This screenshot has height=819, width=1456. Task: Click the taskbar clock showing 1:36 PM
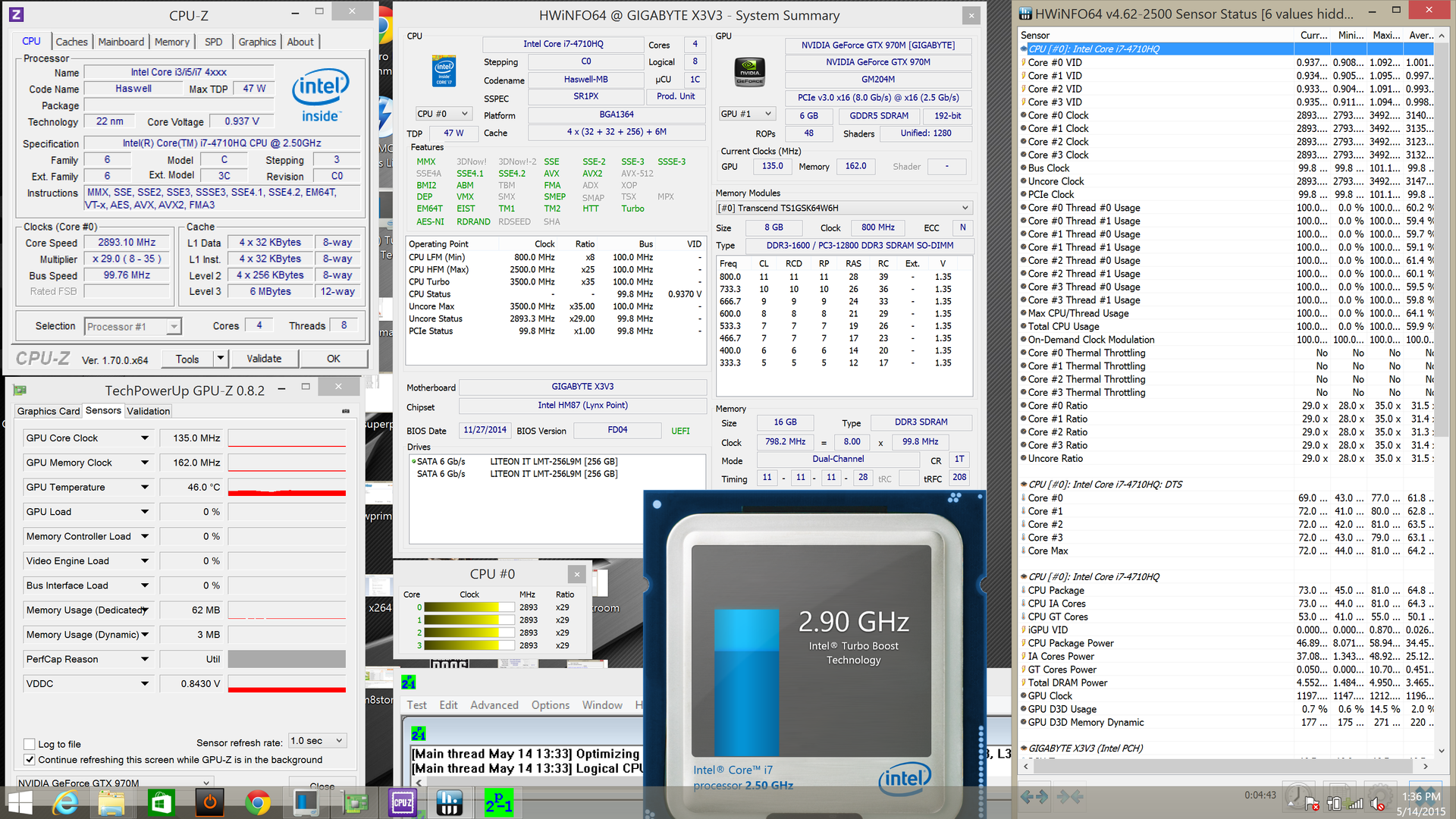click(x=1421, y=796)
